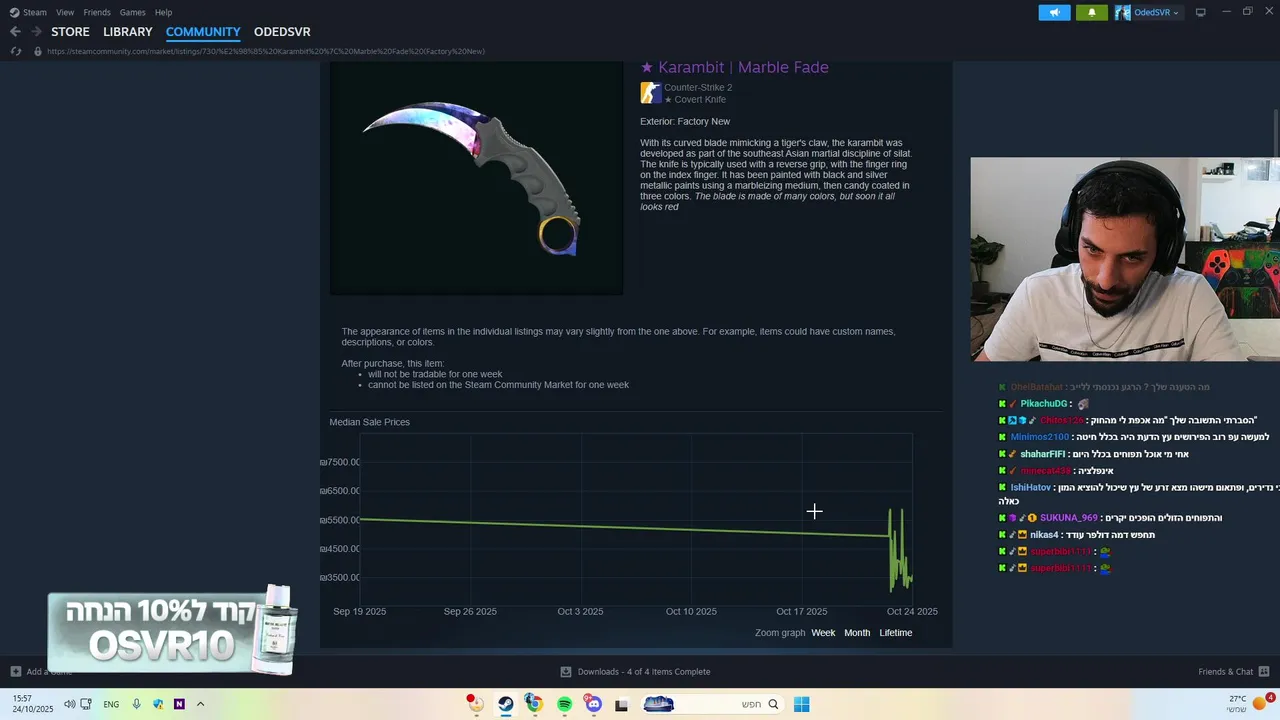Open the ODEDSVR profile tab
Image resolution: width=1280 pixels, height=720 pixels.
click(282, 32)
